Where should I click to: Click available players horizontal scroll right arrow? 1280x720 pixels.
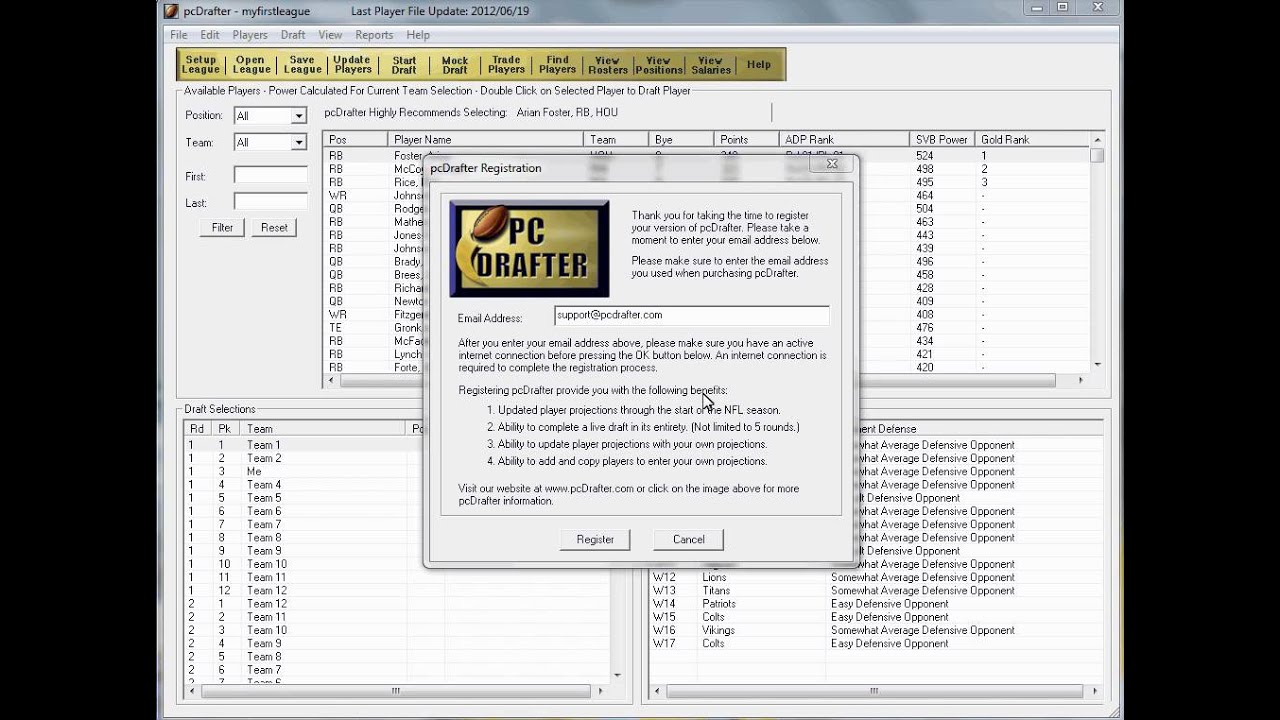point(1080,380)
